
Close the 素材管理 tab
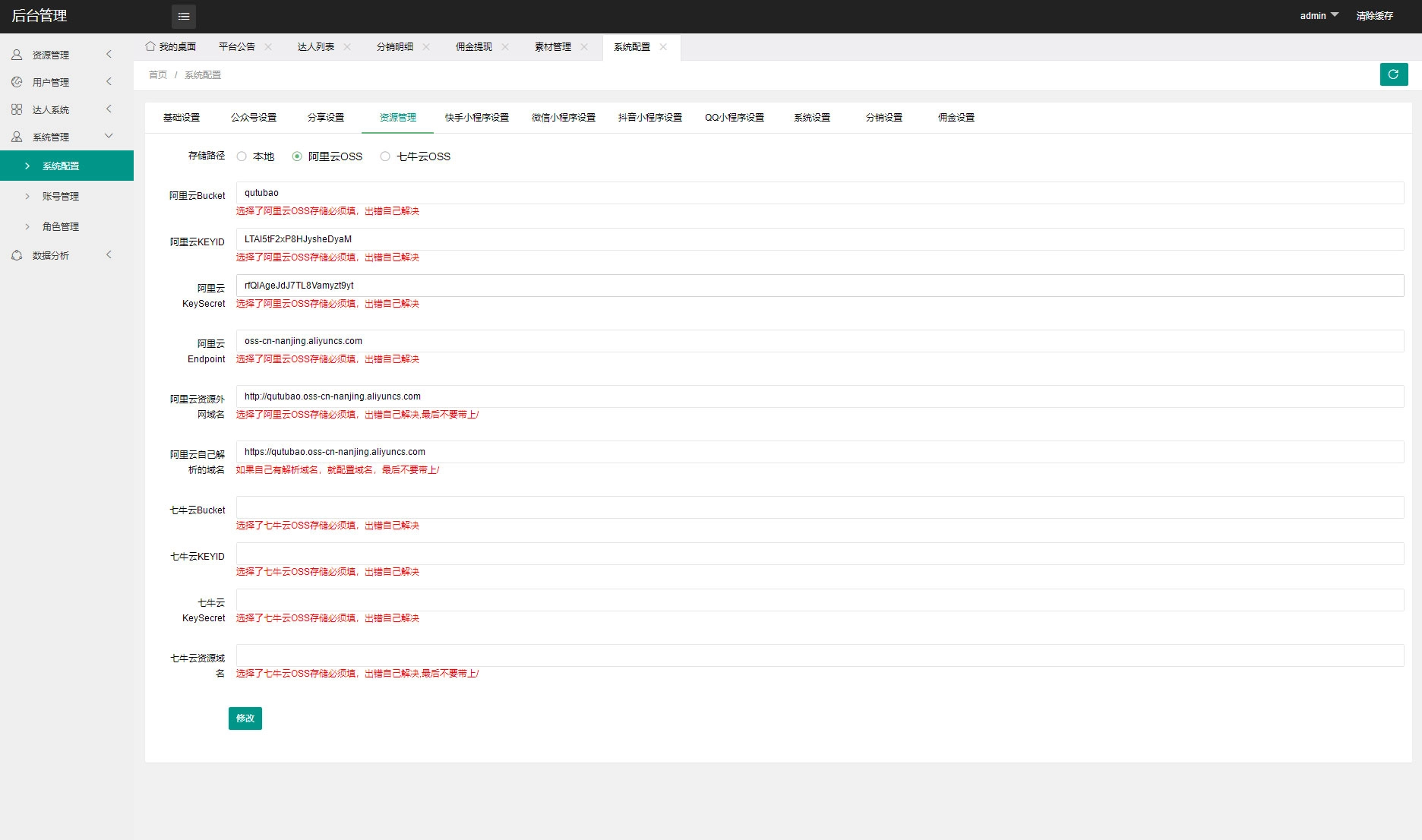tap(584, 47)
